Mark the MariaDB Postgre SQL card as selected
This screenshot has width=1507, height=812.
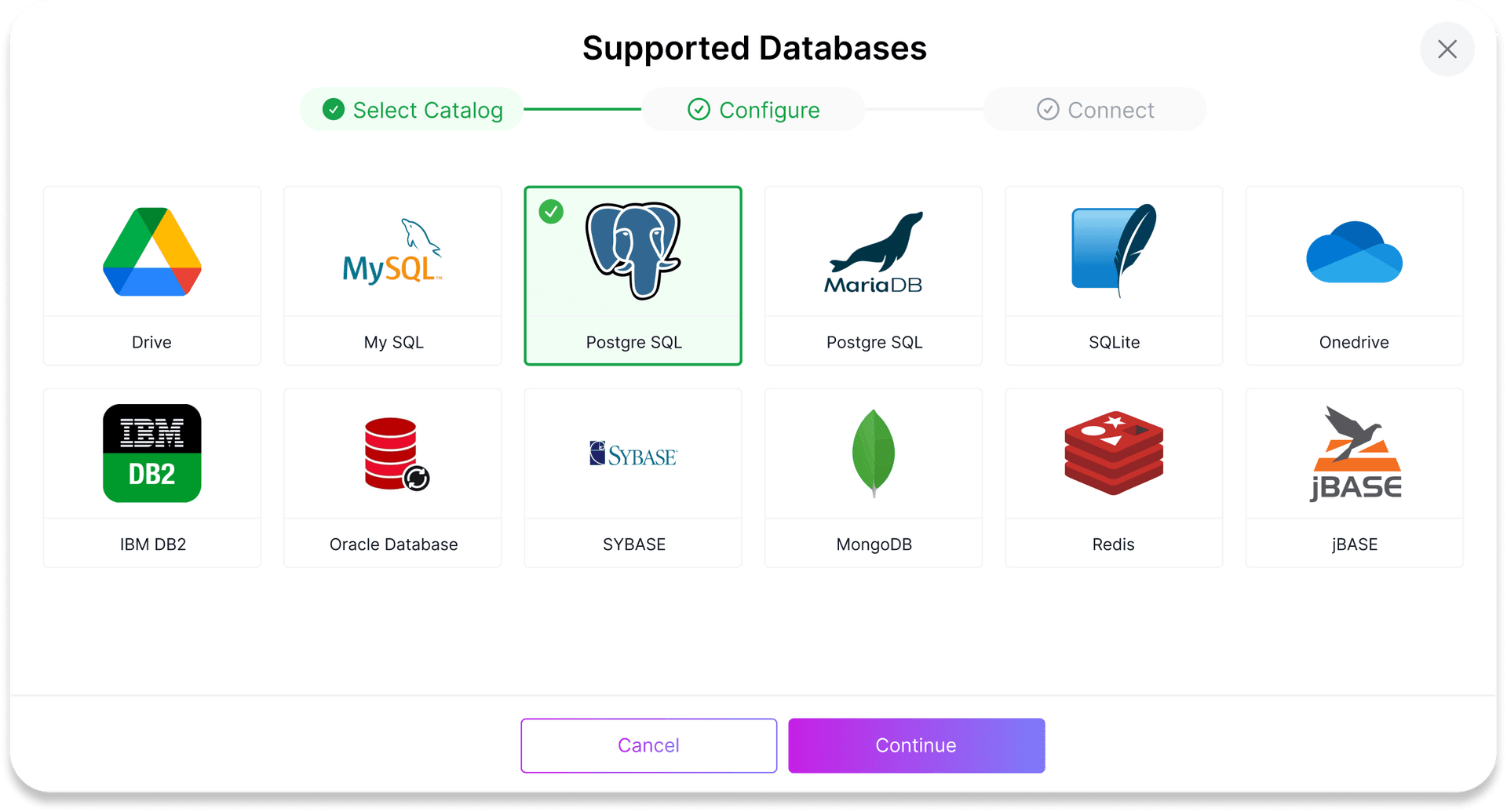[x=874, y=275]
